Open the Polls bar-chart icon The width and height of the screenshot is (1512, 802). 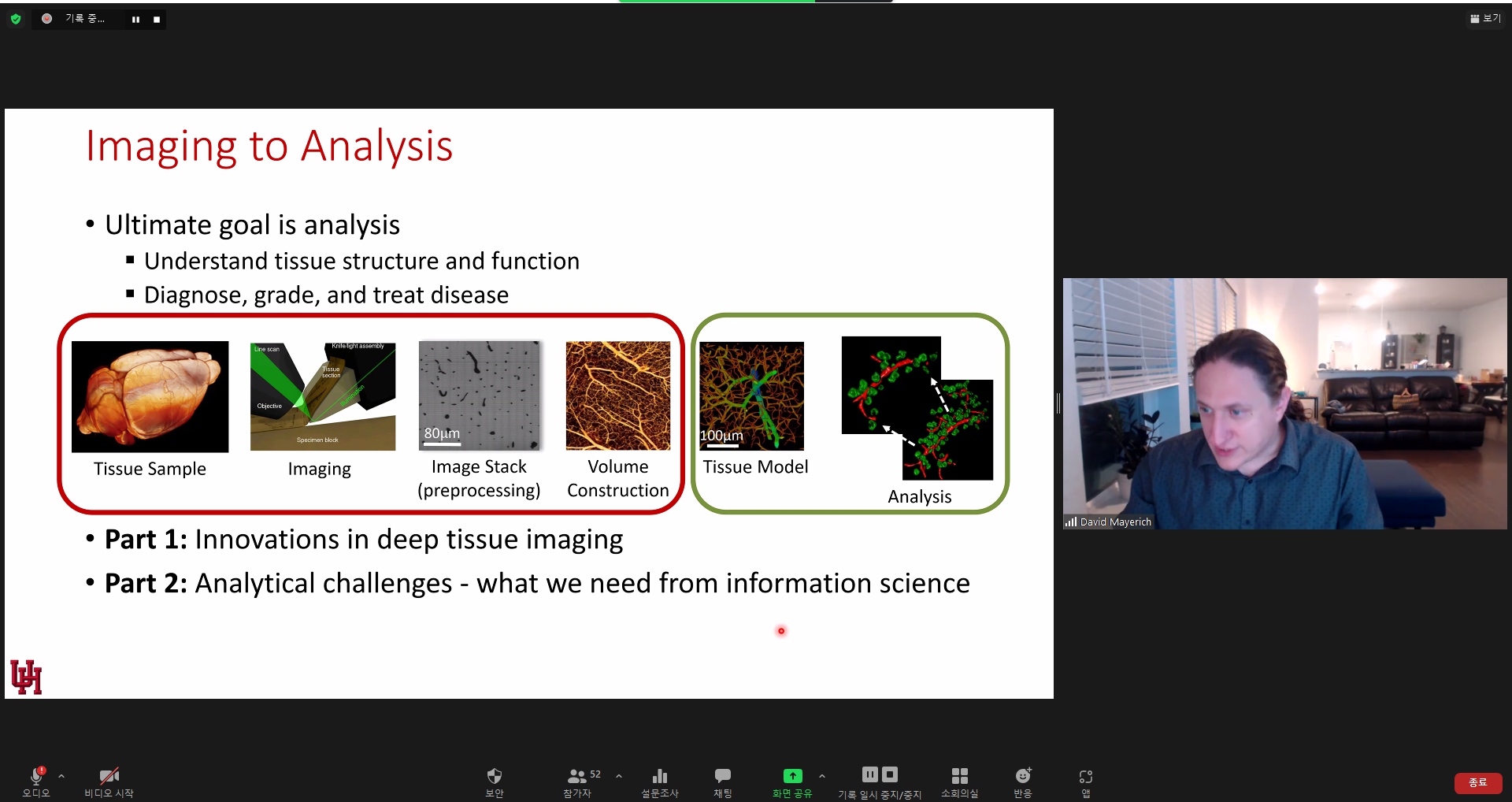pyautogui.click(x=660, y=781)
